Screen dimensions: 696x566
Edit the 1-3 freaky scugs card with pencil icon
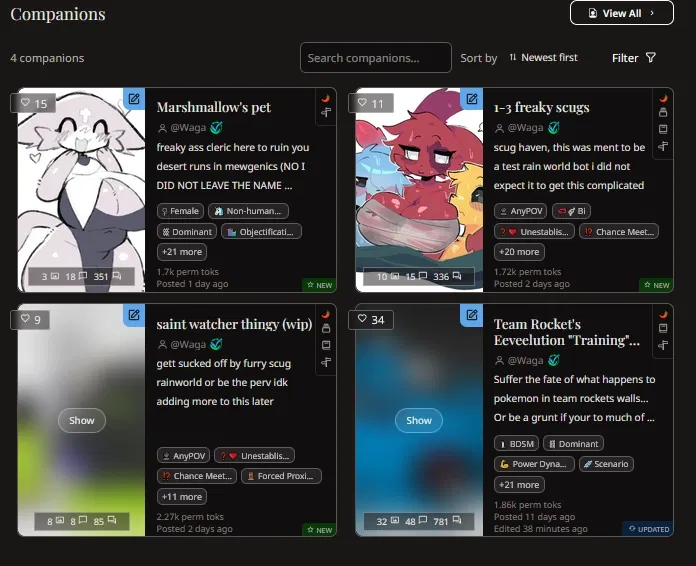point(472,99)
